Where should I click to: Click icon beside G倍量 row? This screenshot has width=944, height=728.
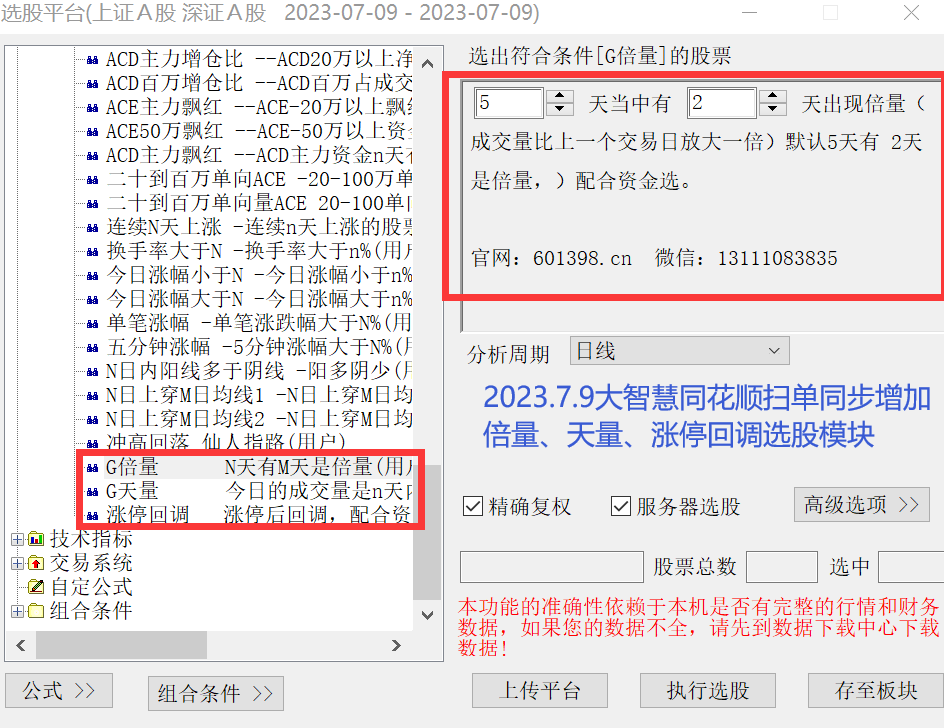pyautogui.click(x=93, y=467)
